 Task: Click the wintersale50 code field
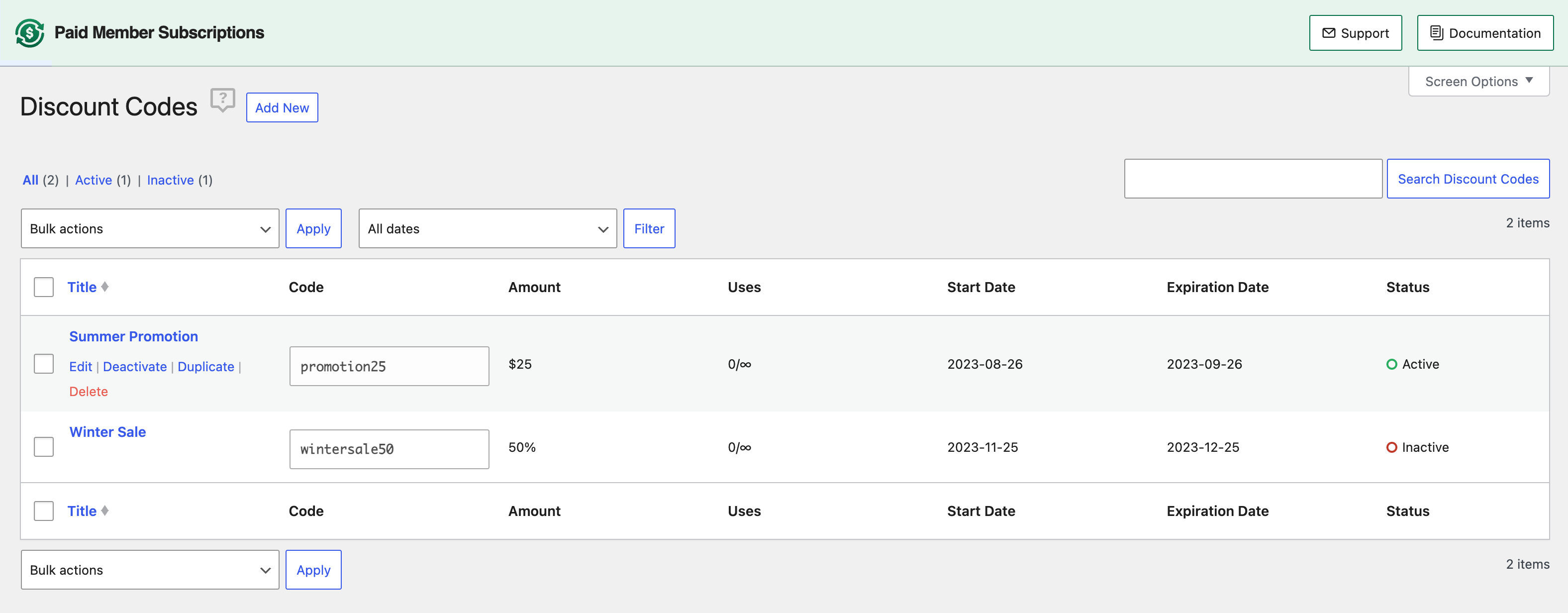click(x=389, y=449)
